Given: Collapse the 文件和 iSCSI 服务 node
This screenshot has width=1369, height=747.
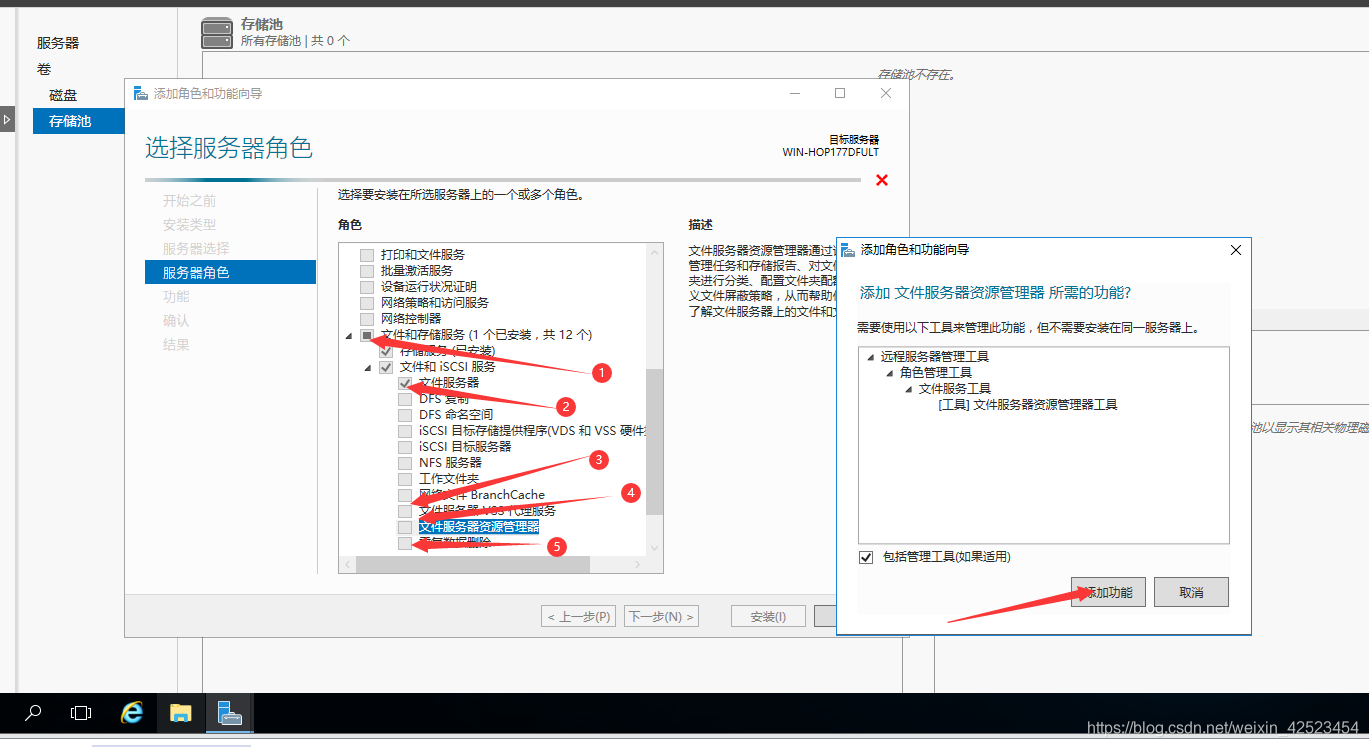Looking at the screenshot, I should click(367, 367).
